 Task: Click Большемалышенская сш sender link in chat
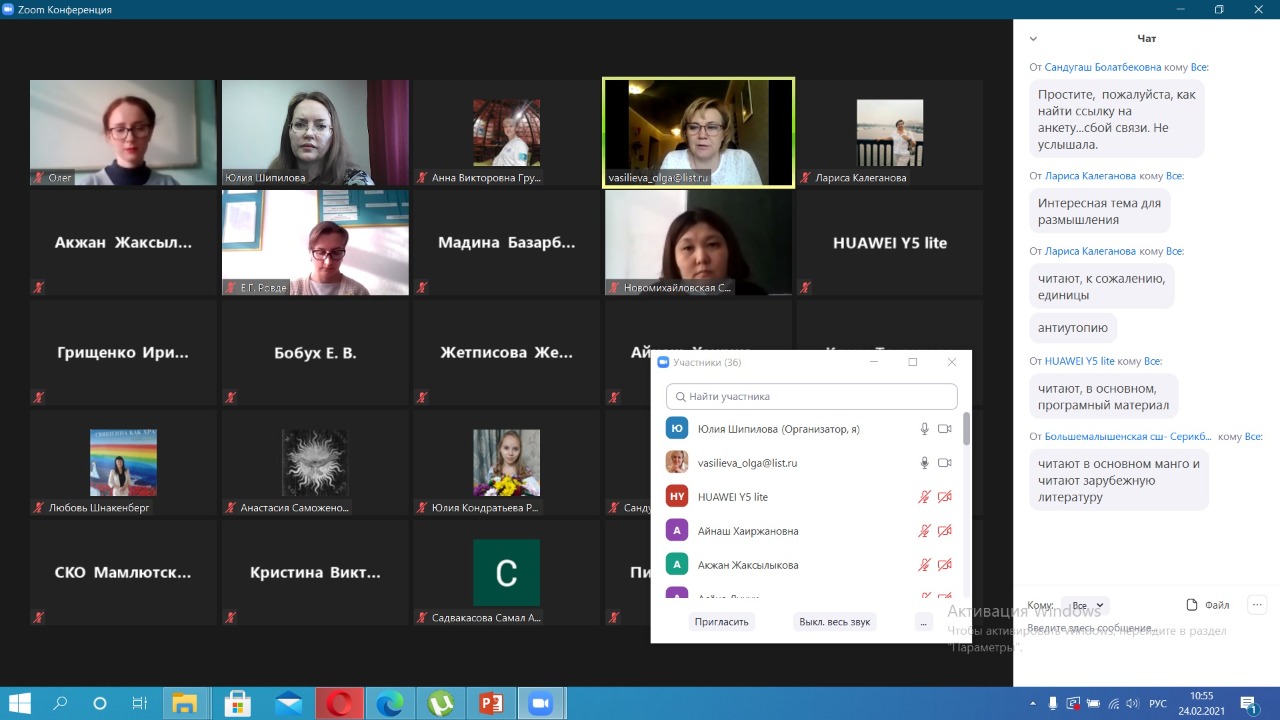point(1128,437)
